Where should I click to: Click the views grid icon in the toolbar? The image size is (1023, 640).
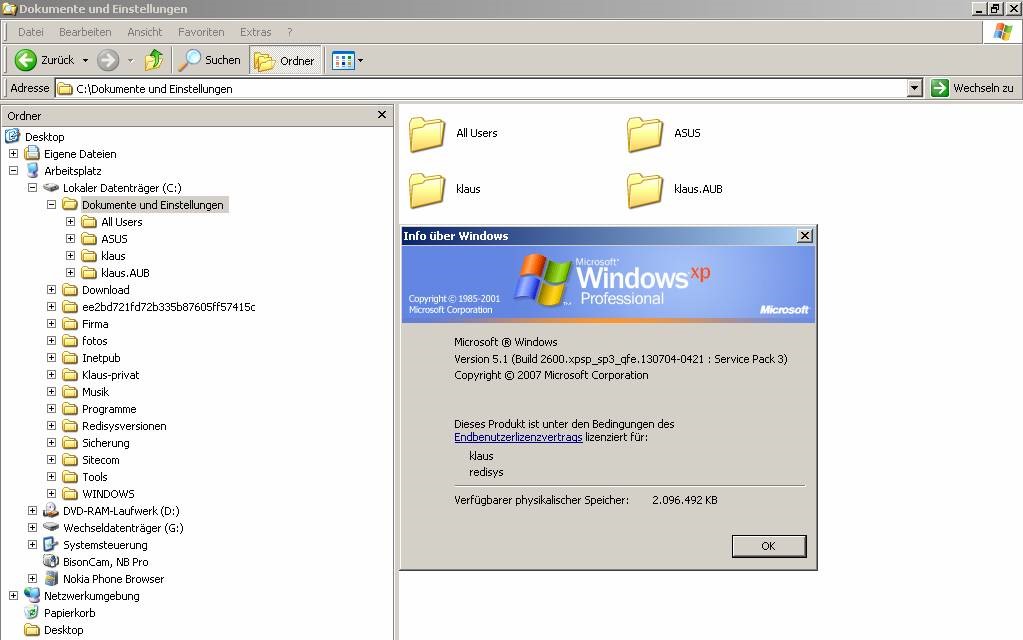(x=343, y=61)
